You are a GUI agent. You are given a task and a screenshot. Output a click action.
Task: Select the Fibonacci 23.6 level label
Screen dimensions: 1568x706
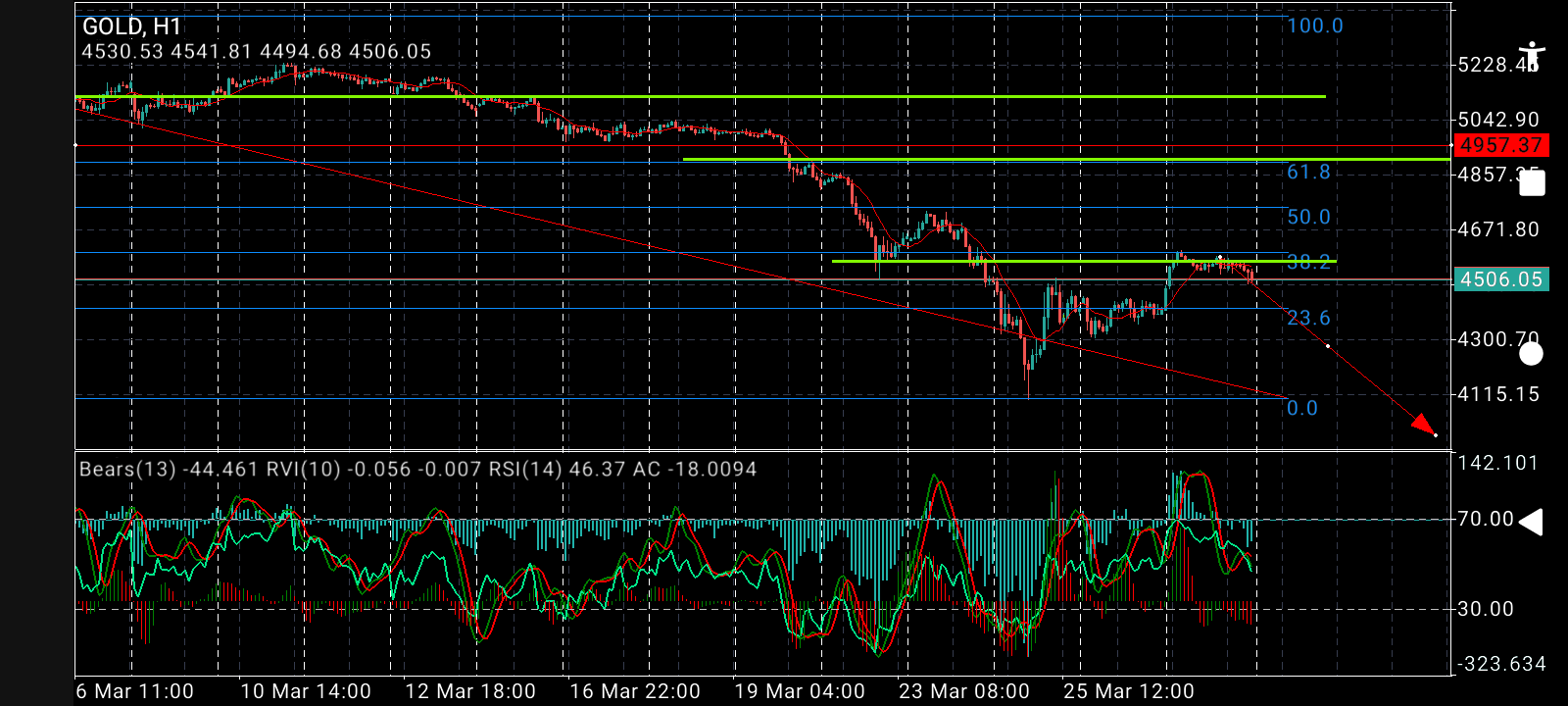click(x=1308, y=318)
